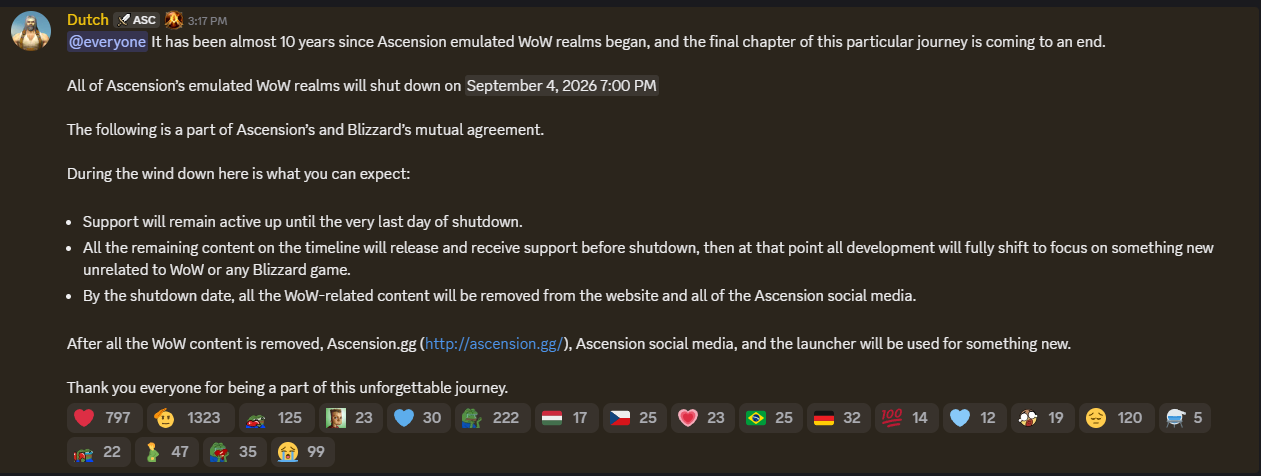The width and height of the screenshot is (1261, 476).
Task: Click the 100 emoji reaction with 14
Action: (905, 418)
